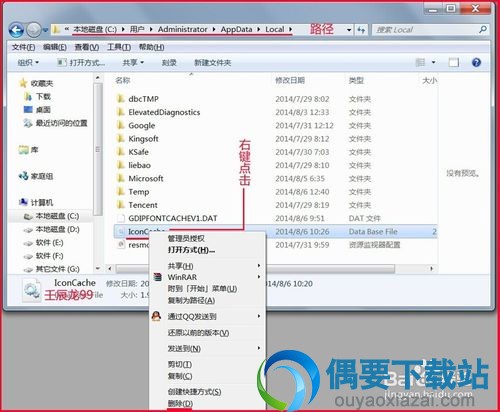Screen dimensions: 500x412
Task: Select 收藏夹 in the navigation pane
Action: point(42,83)
